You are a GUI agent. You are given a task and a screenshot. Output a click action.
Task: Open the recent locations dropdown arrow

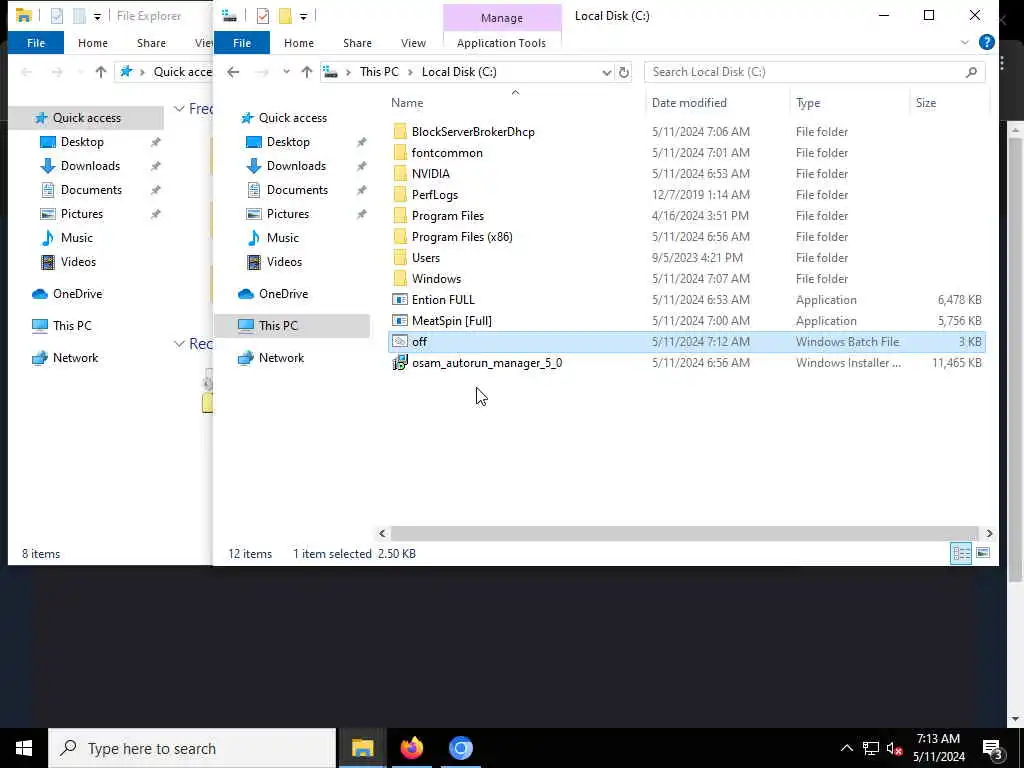point(286,72)
